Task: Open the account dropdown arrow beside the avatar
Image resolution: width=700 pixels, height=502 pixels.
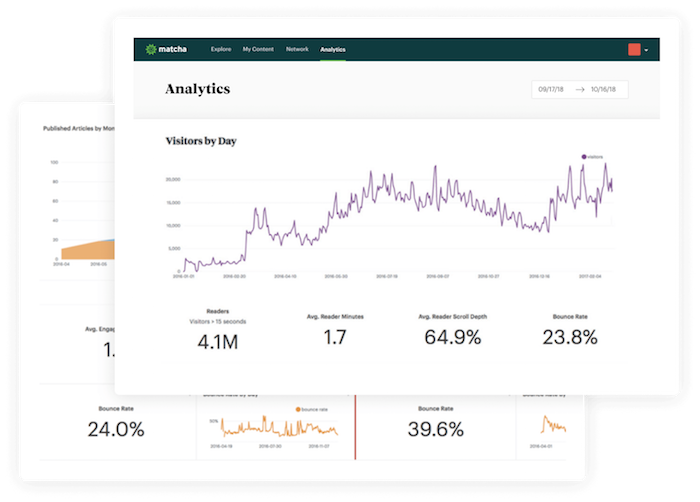Action: [647, 50]
